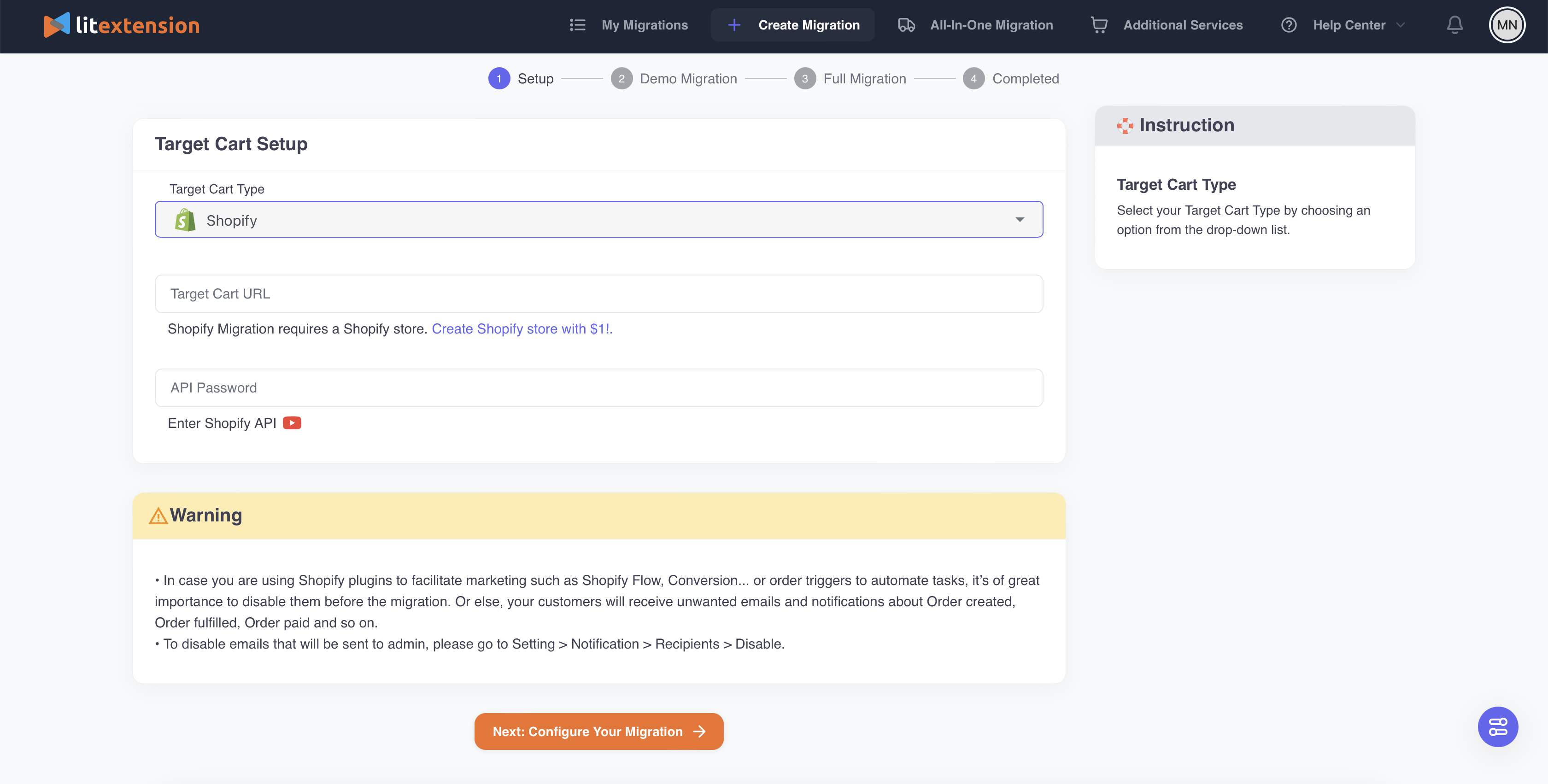Click the My Migrations list icon
Screen dimensions: 1548x784
[x=577, y=24]
